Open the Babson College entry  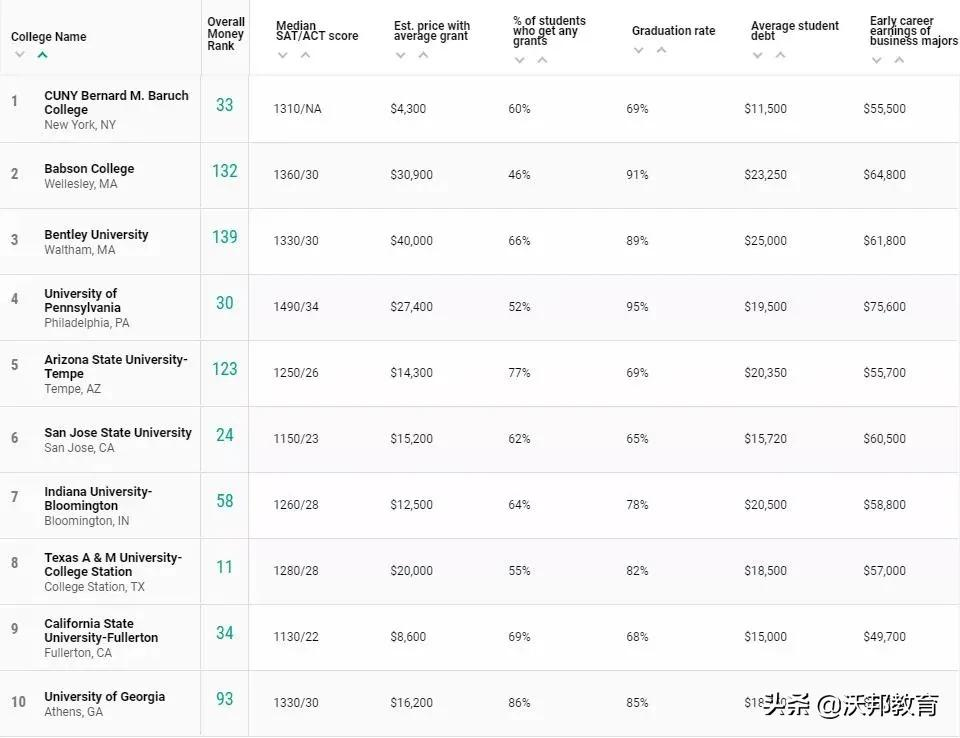pos(89,168)
